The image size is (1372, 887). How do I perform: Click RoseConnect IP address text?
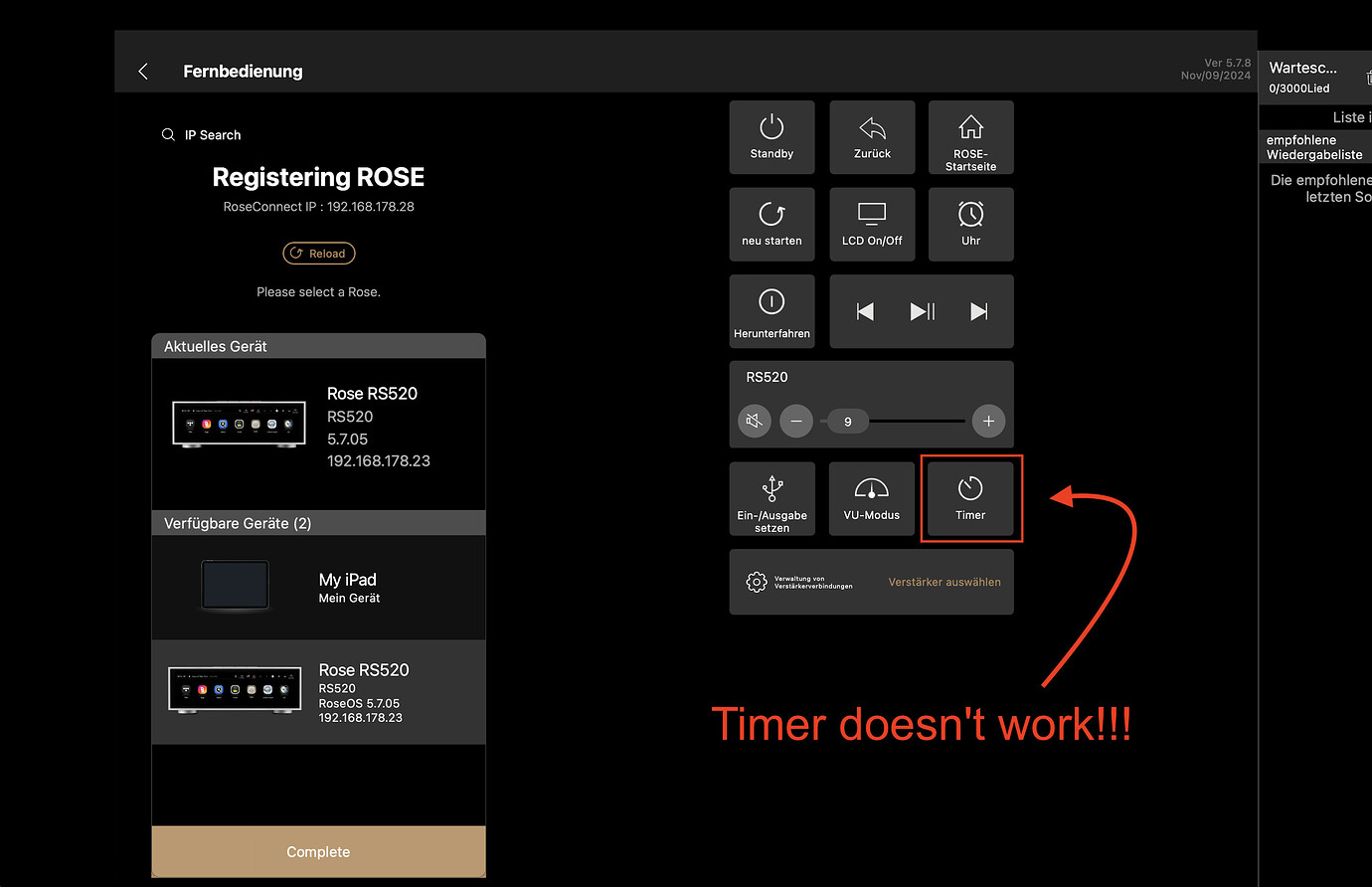pyautogui.click(x=319, y=207)
